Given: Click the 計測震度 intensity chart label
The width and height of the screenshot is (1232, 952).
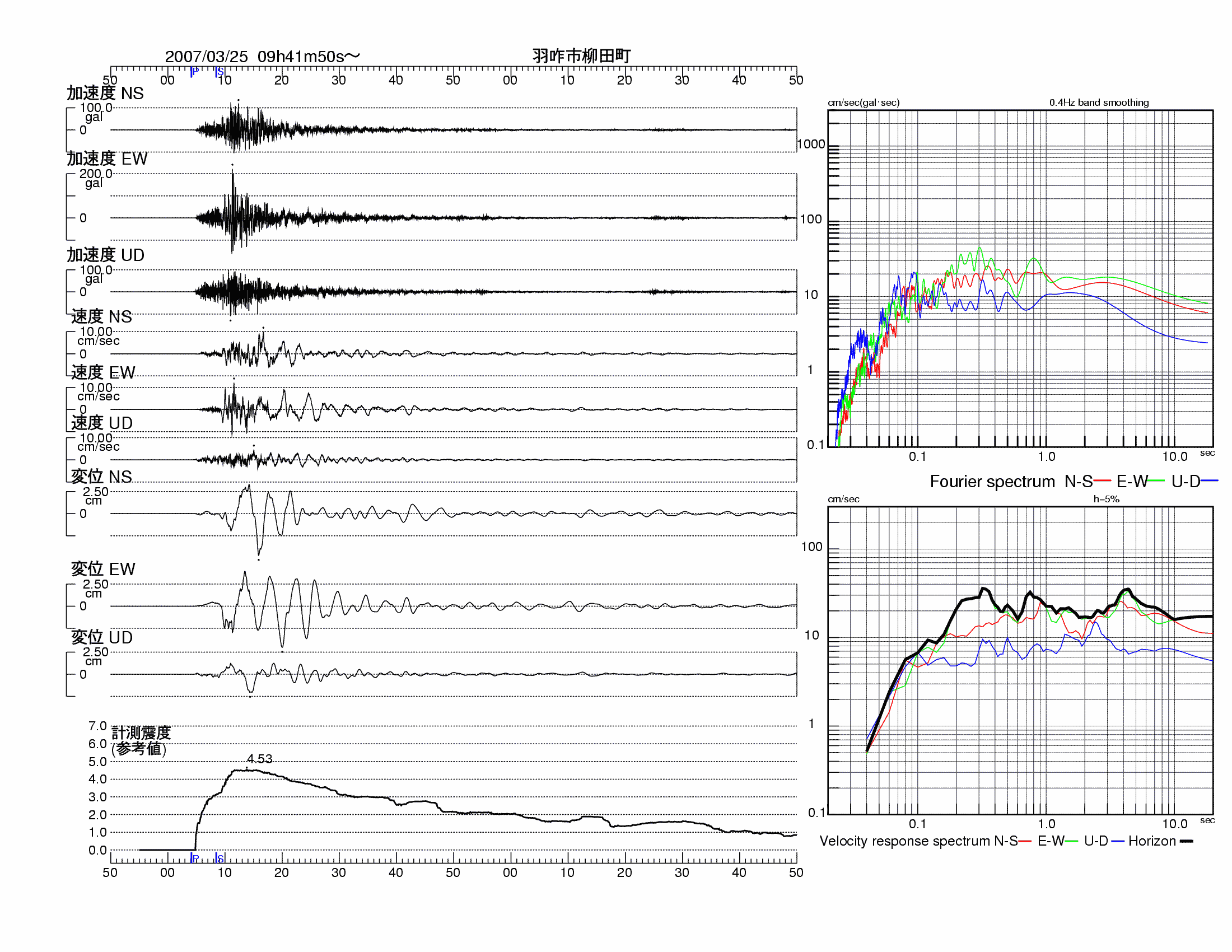Looking at the screenshot, I should [141, 732].
